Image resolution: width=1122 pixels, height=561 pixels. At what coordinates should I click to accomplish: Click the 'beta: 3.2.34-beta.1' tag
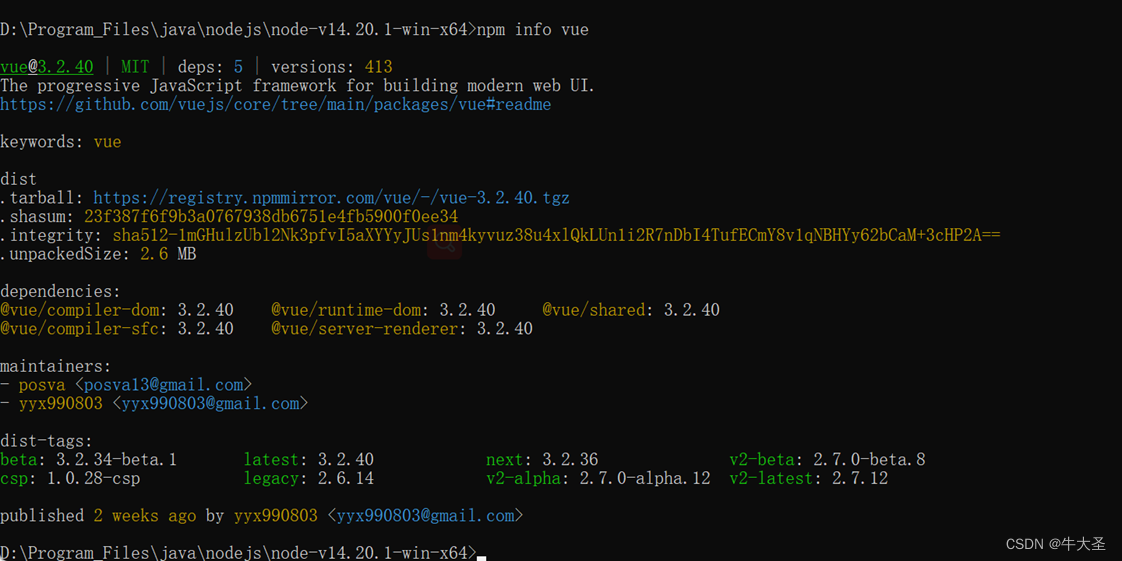click(89, 459)
